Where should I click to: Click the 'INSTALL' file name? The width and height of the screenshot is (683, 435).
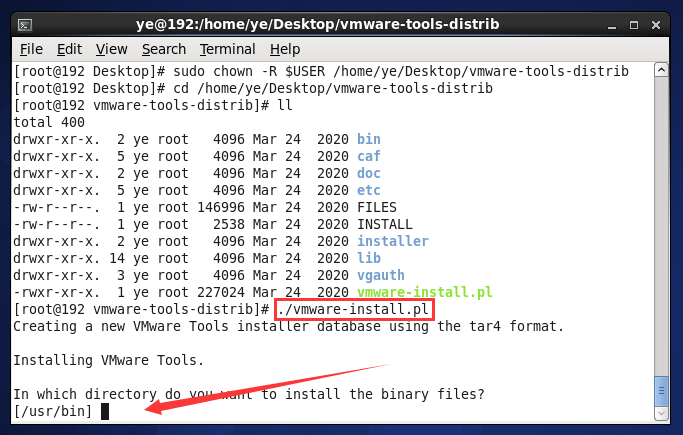pyautogui.click(x=385, y=224)
